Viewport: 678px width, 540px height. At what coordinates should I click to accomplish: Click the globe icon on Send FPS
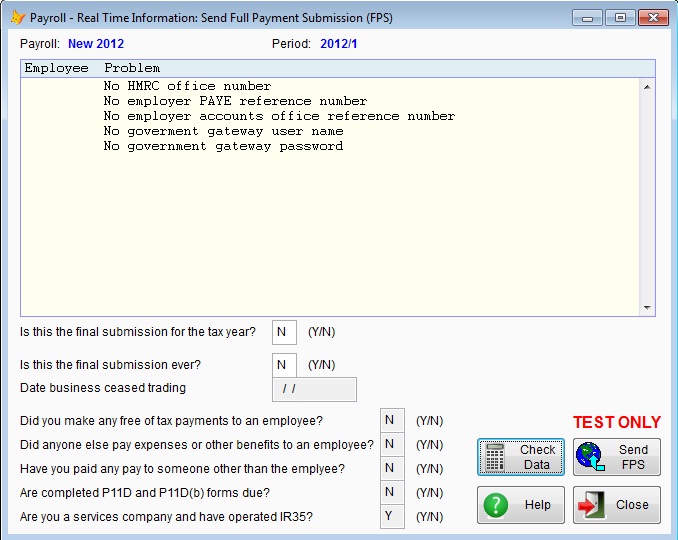pyautogui.click(x=590, y=457)
